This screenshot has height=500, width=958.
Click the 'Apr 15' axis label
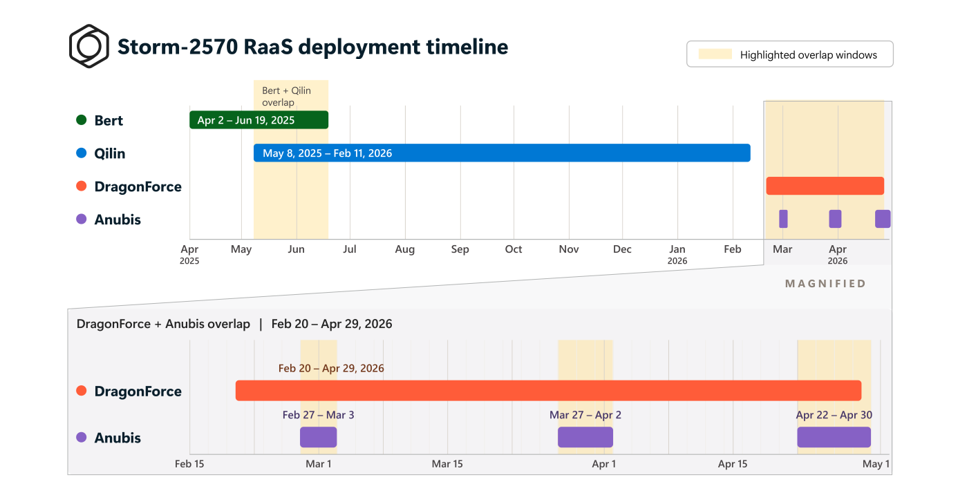[733, 464]
